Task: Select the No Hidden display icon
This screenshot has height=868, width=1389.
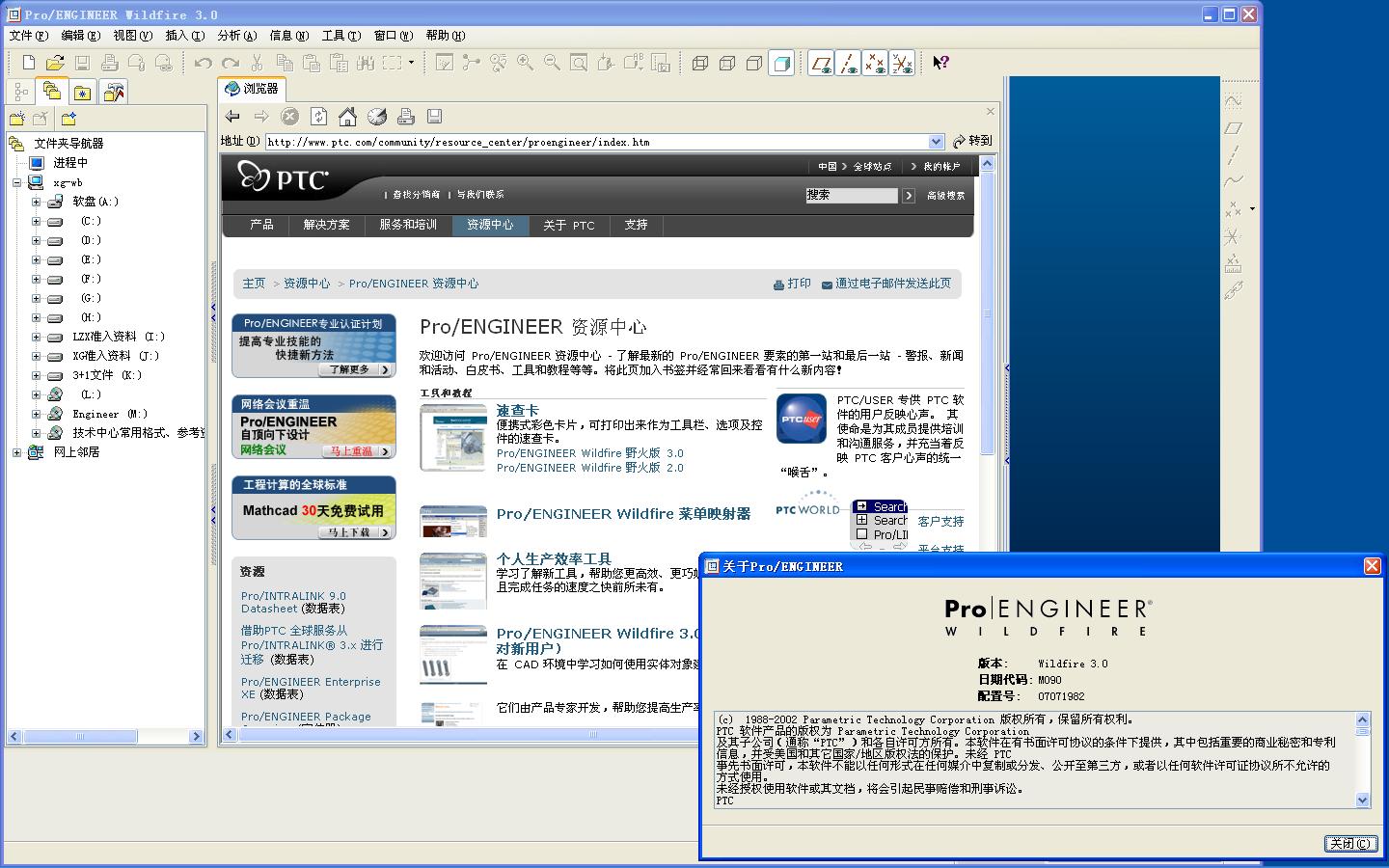Action: click(x=754, y=63)
